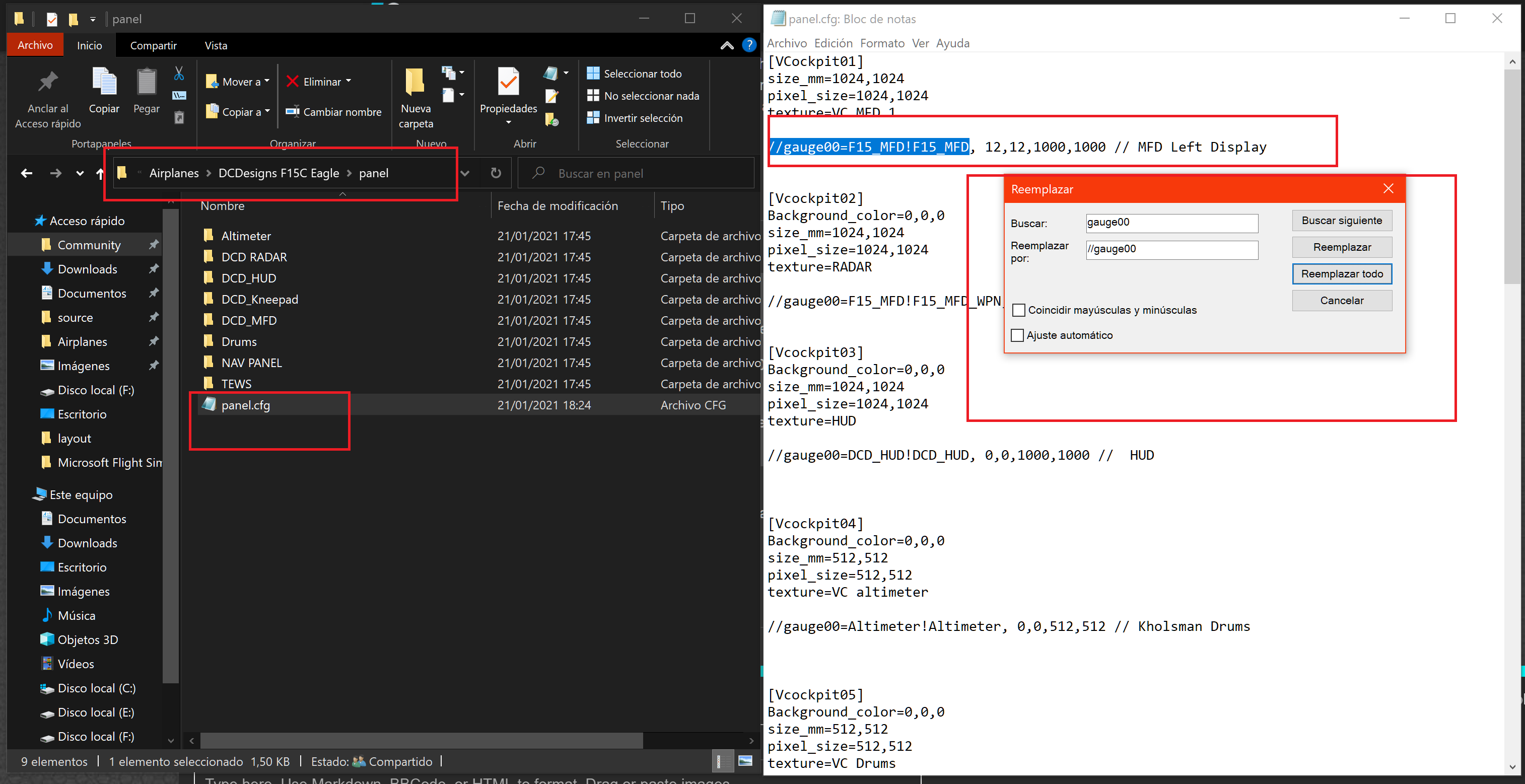Collapse the ribbon with chevron arrow
The height and width of the screenshot is (784, 1525).
726,45
